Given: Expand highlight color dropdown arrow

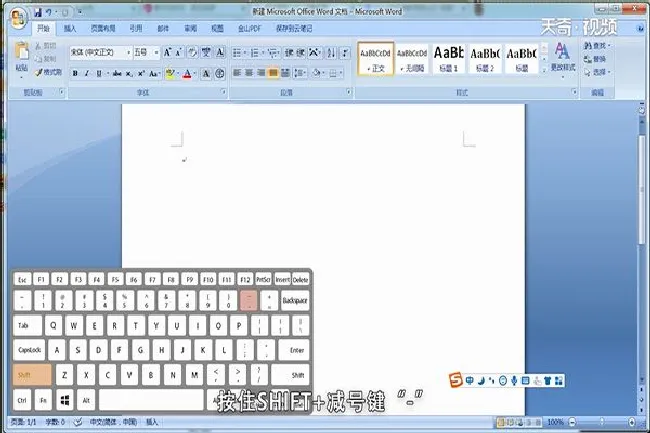Looking at the screenshot, I should (x=178, y=74).
